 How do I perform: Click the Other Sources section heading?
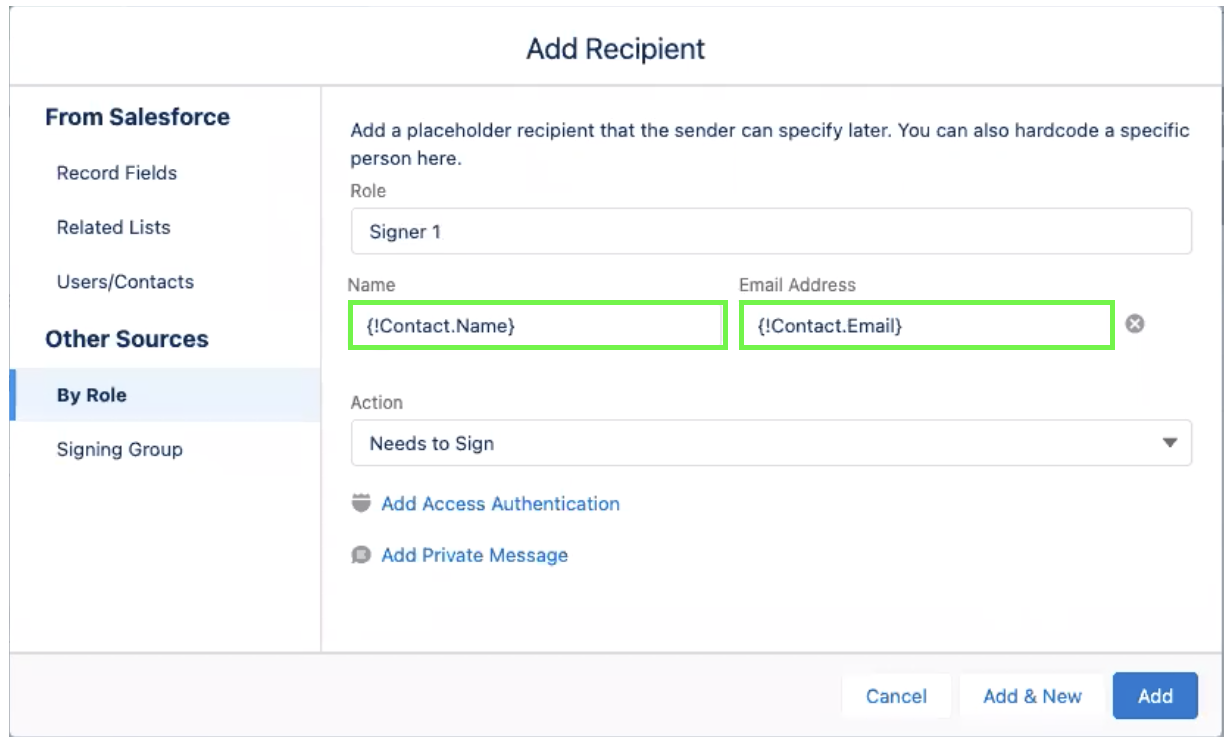tap(127, 339)
